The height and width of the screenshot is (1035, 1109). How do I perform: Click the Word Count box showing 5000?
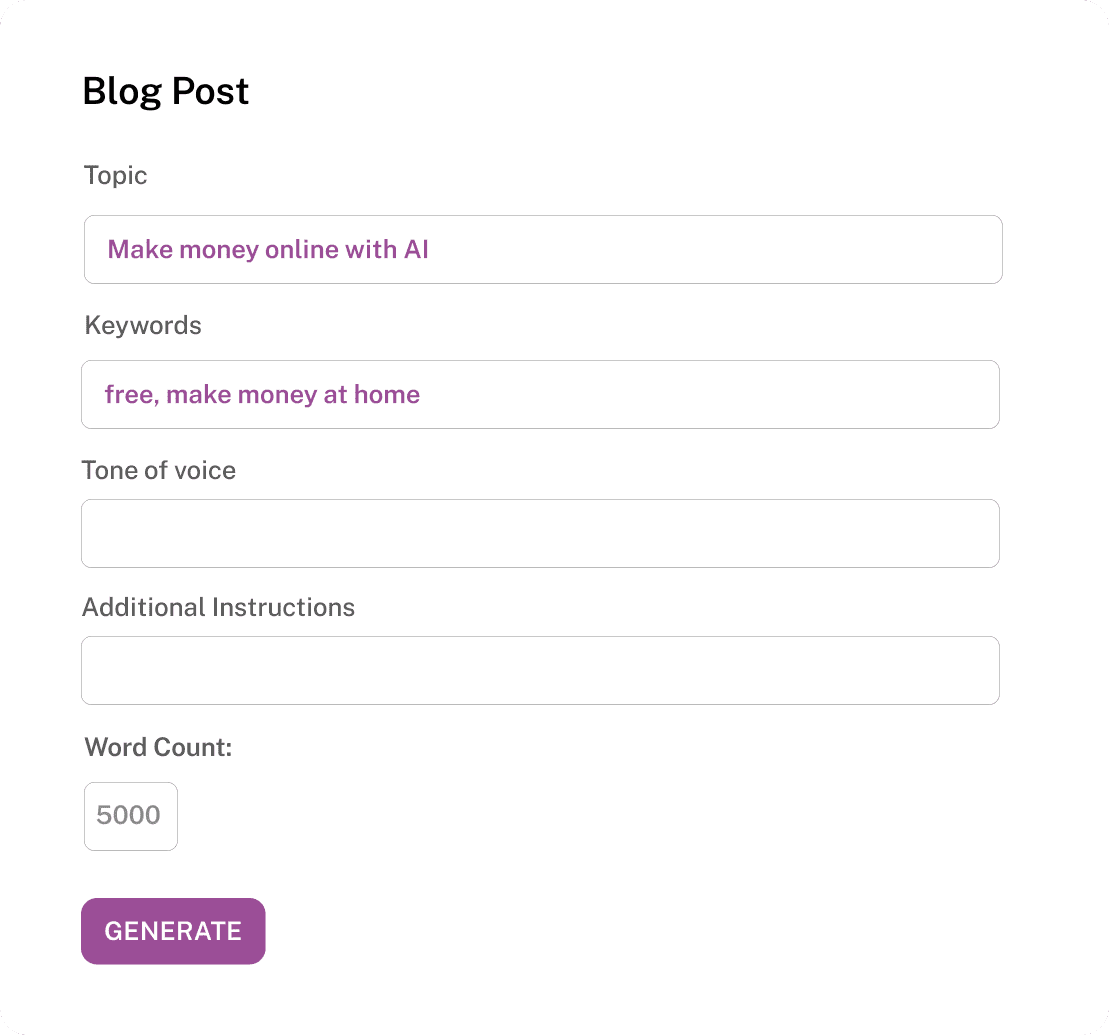(x=130, y=816)
